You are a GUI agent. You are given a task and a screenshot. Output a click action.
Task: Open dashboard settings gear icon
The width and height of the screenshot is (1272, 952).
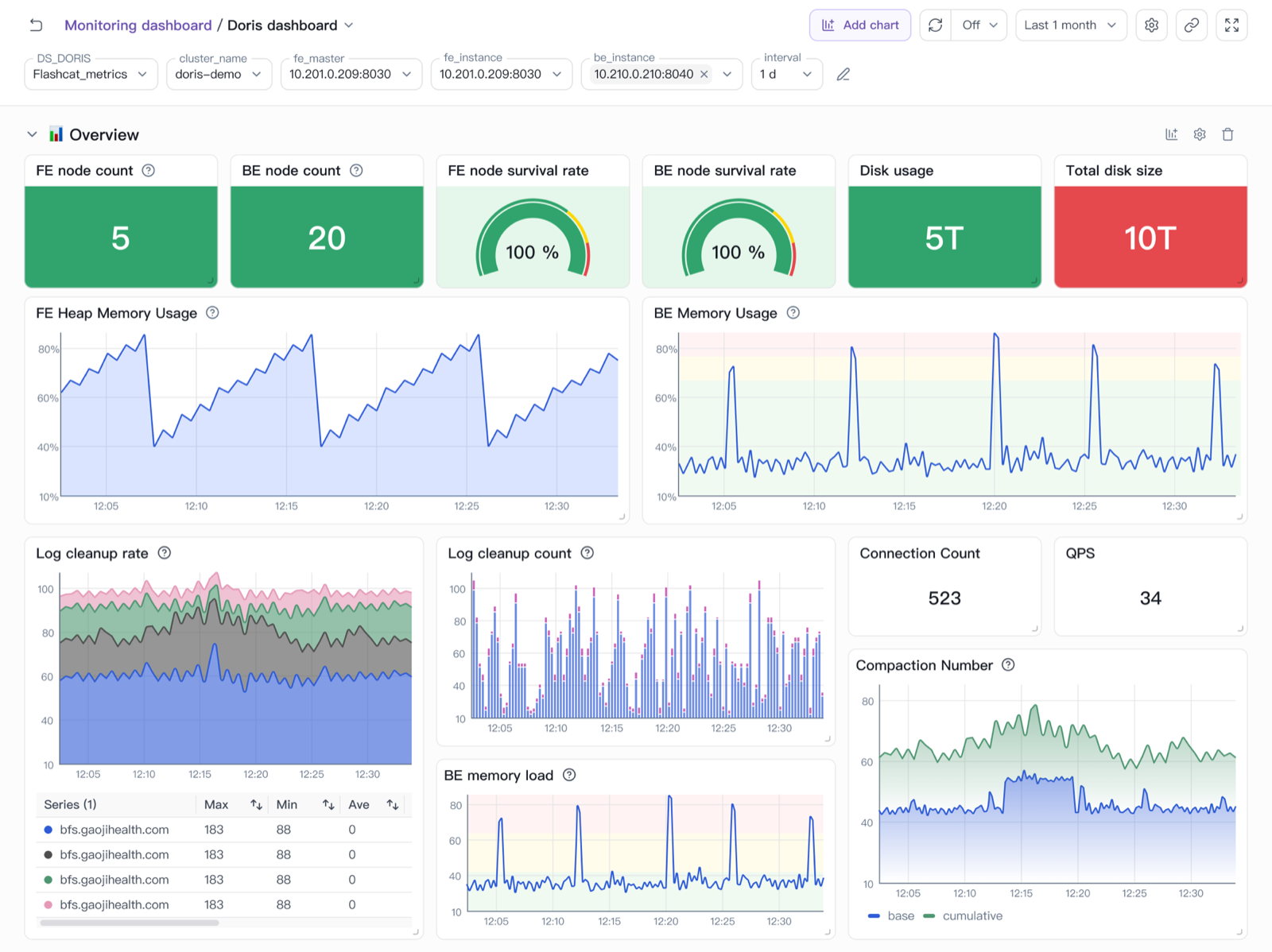[1151, 25]
